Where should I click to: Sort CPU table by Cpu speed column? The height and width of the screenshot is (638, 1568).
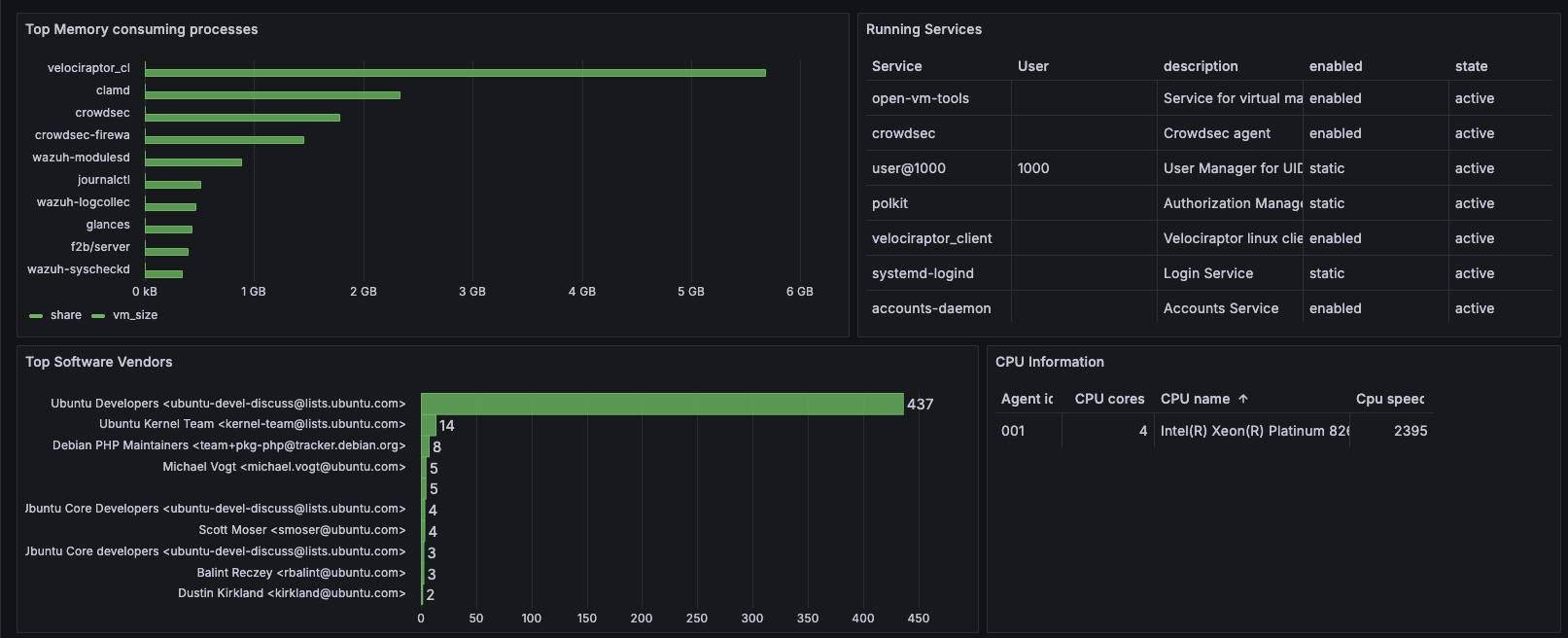pos(1390,399)
